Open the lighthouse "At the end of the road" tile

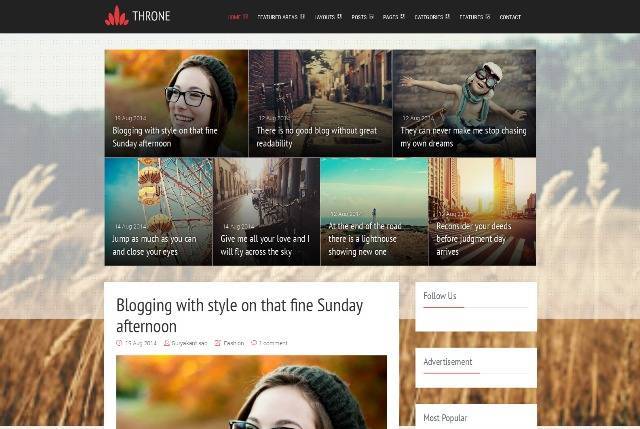point(374,212)
